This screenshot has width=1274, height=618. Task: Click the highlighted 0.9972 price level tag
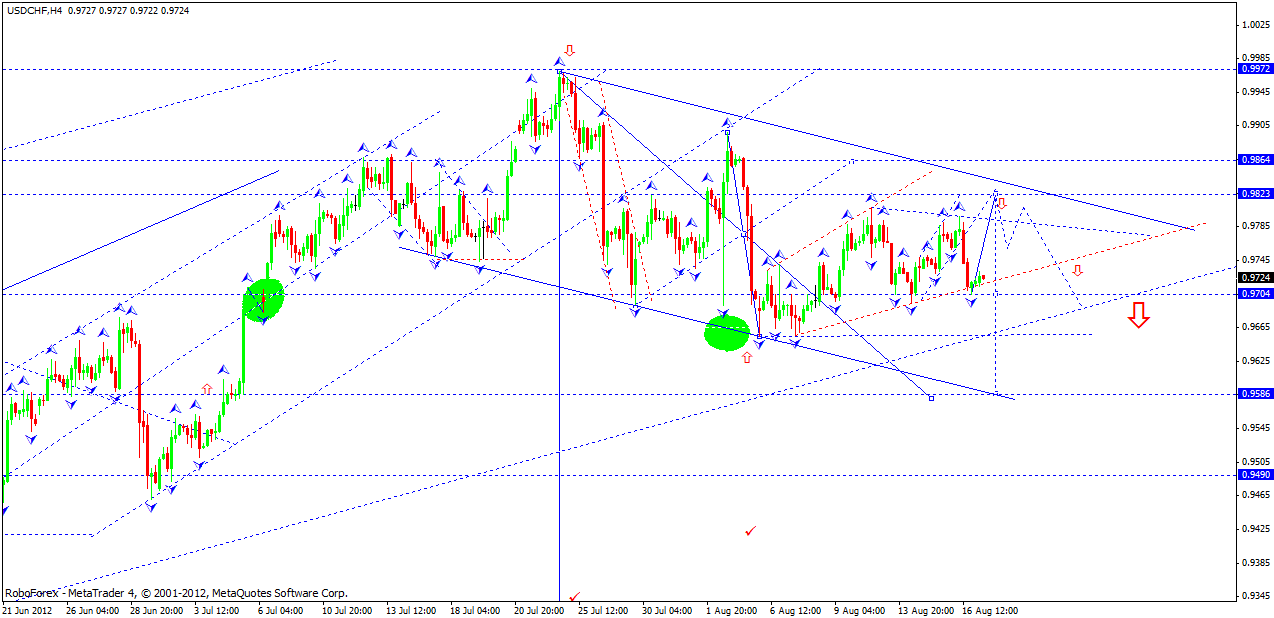[x=1254, y=70]
